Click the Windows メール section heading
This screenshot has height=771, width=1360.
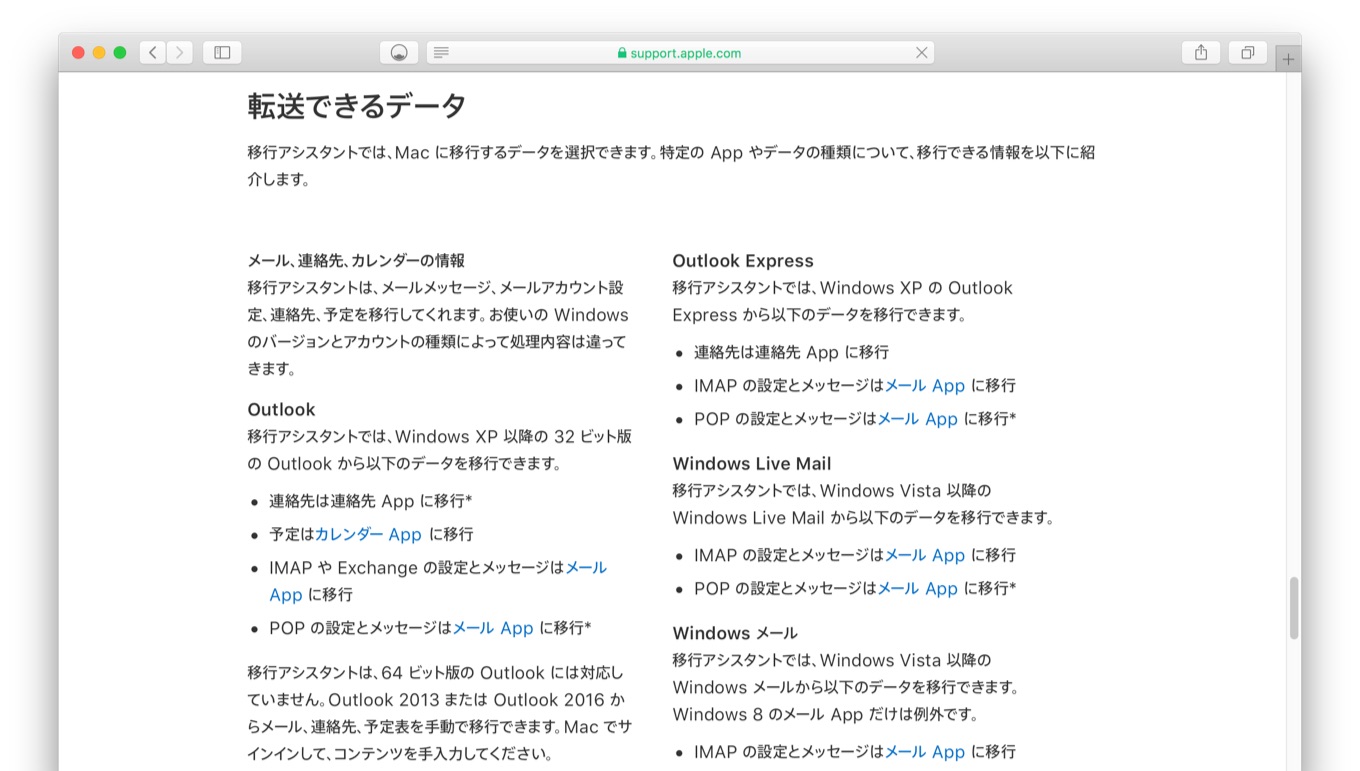pyautogui.click(x=735, y=633)
